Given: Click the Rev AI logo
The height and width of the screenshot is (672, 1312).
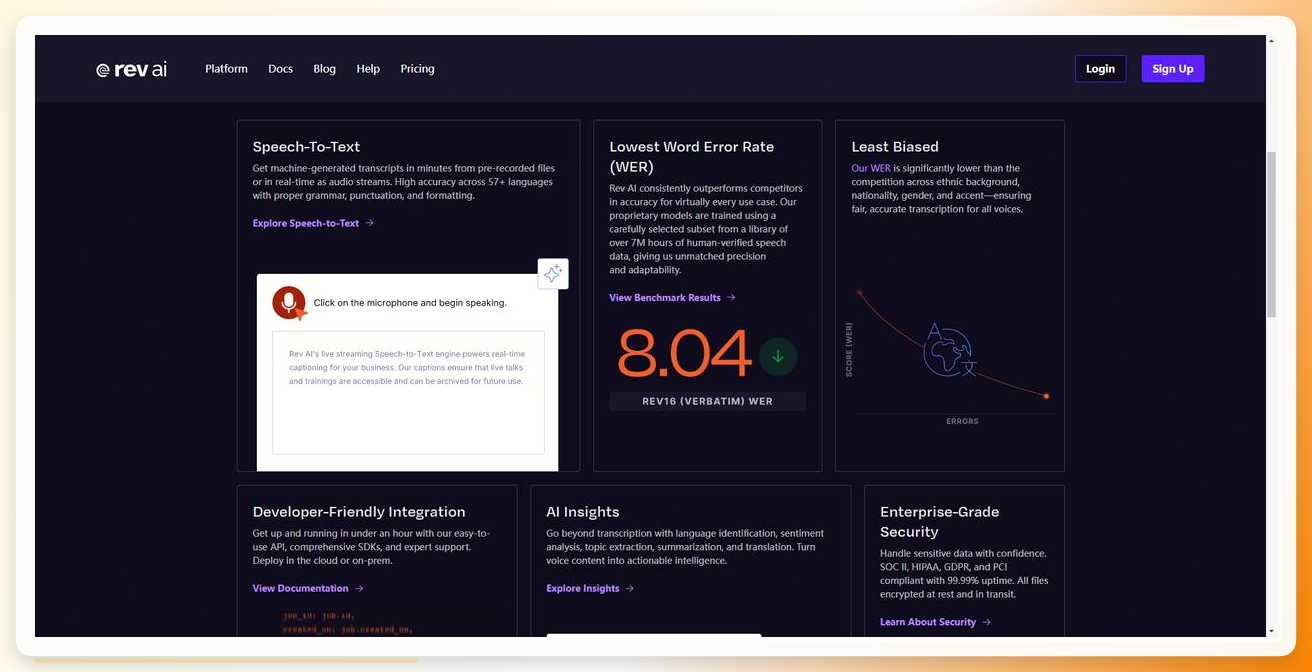Looking at the screenshot, I should point(131,69).
